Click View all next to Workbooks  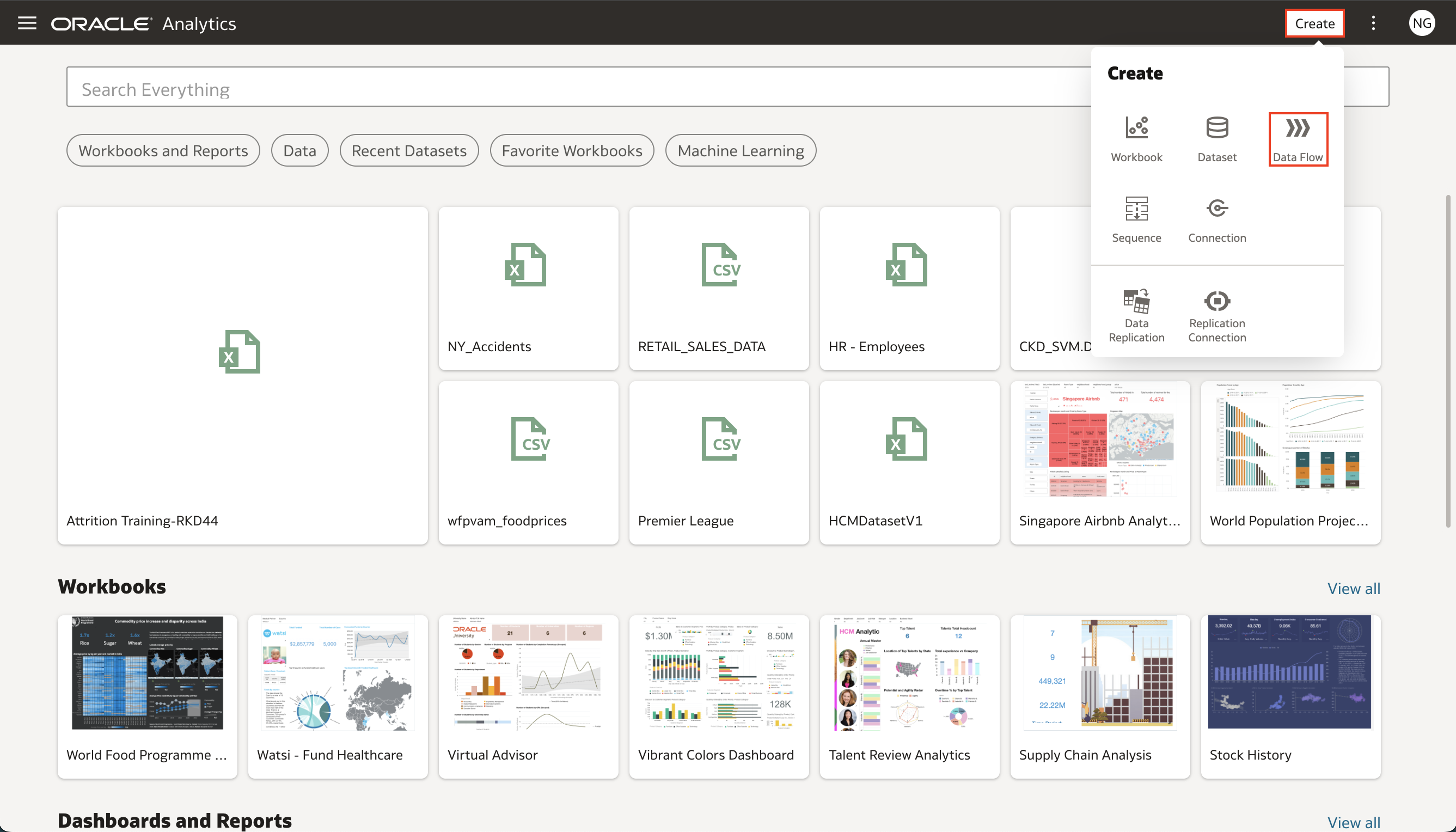1353,588
